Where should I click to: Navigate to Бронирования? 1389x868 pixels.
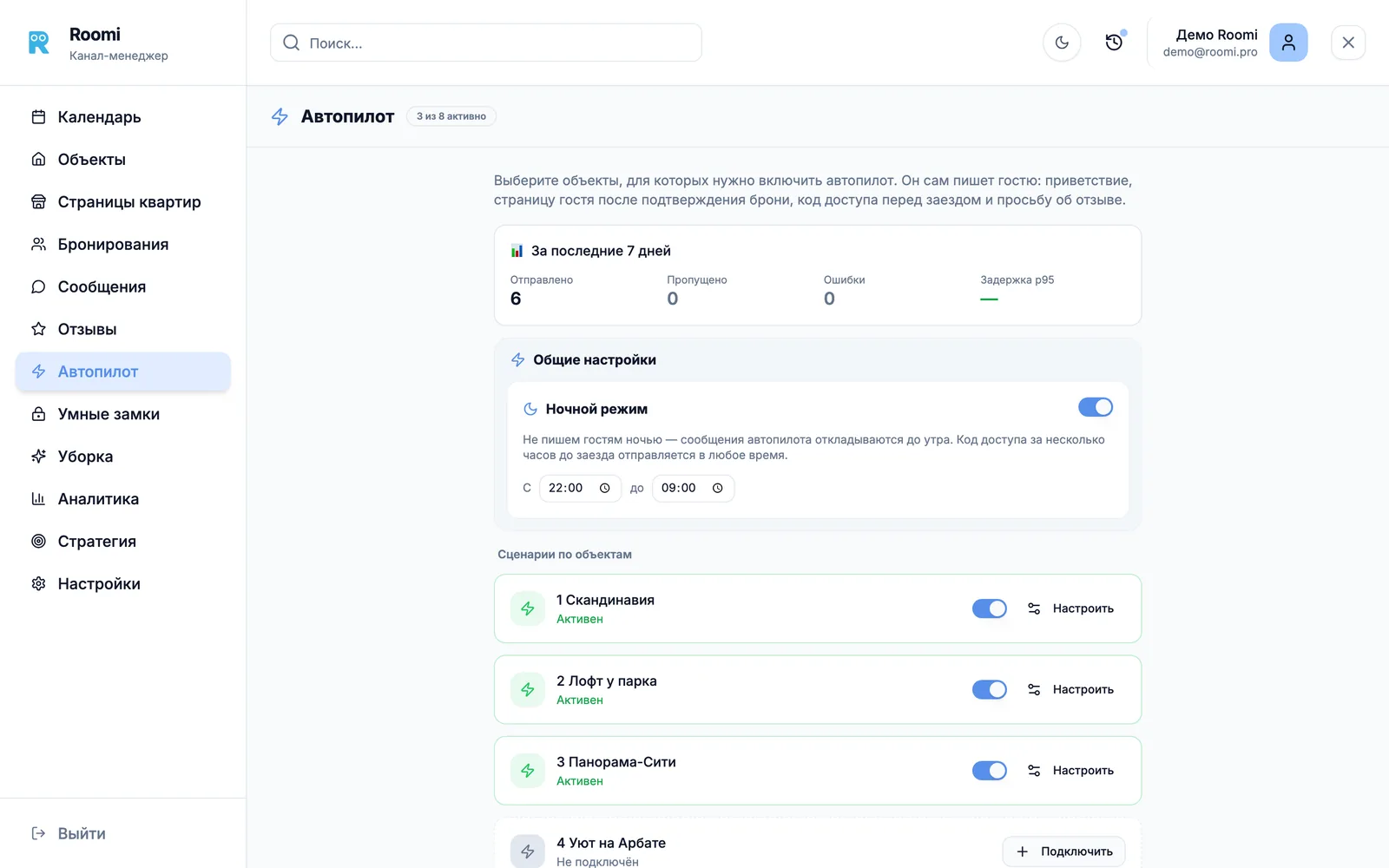point(123,245)
